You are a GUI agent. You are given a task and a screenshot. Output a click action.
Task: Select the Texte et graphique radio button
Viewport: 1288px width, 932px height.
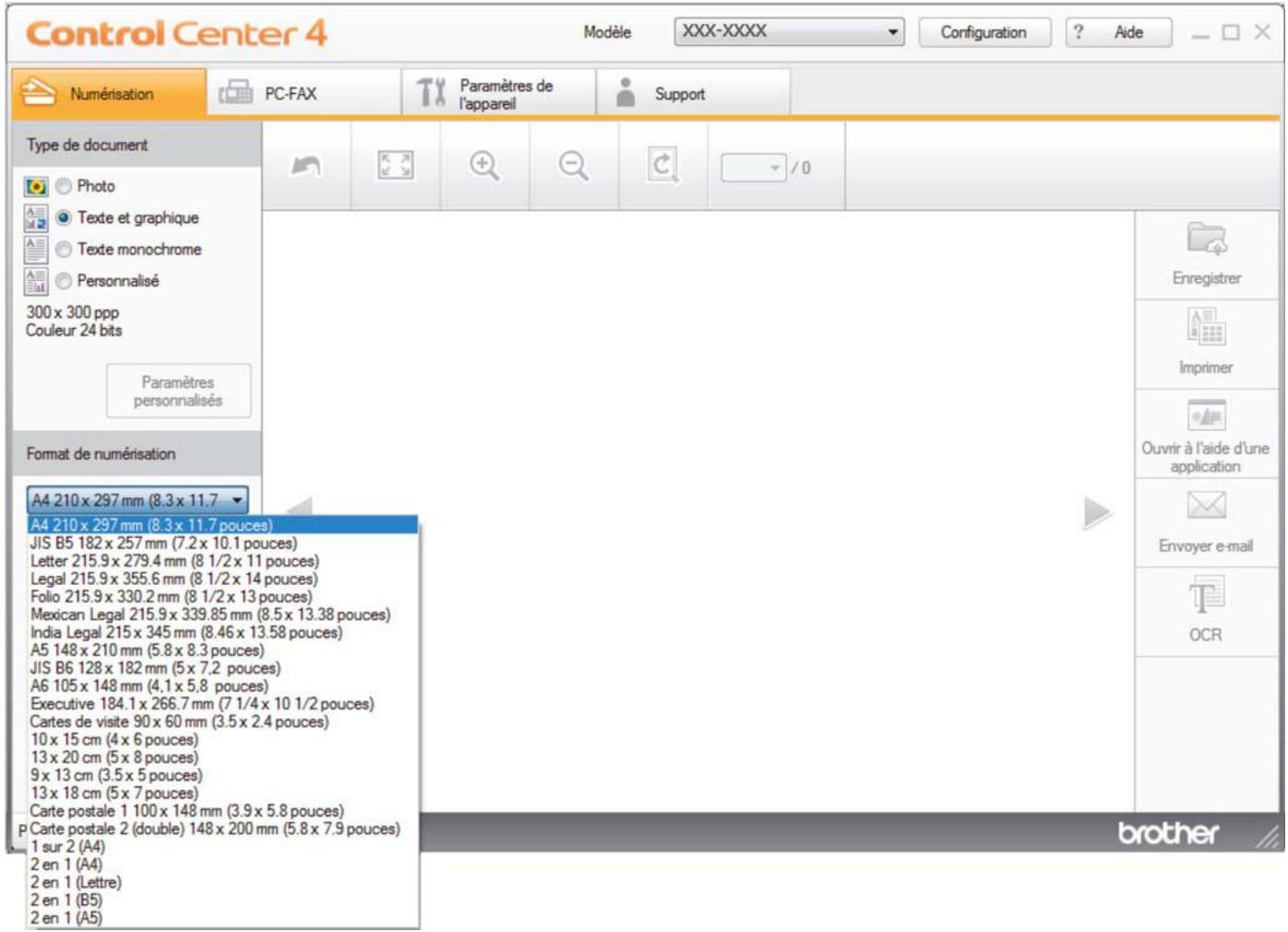click(64, 217)
